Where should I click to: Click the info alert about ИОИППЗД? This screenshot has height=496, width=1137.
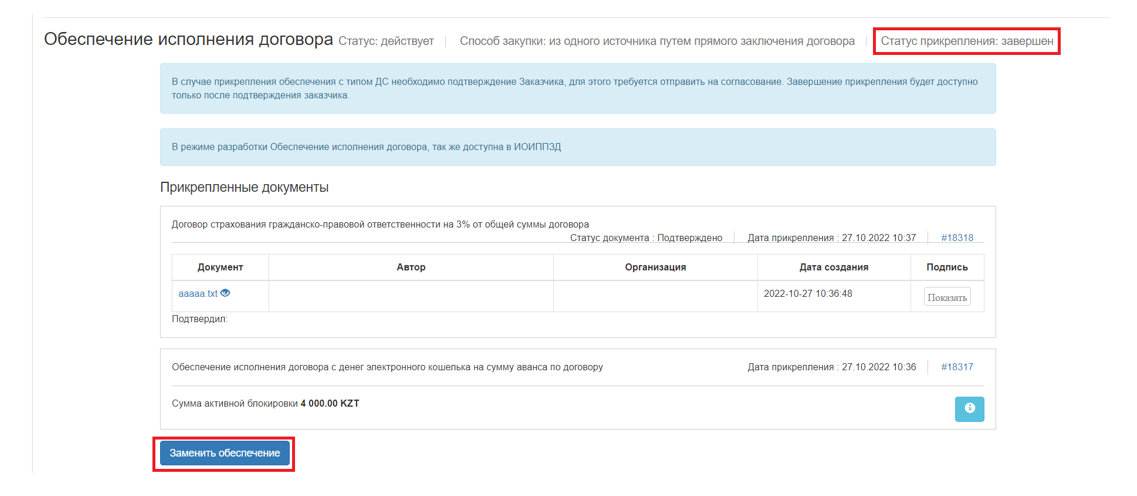pyautogui.click(x=577, y=147)
